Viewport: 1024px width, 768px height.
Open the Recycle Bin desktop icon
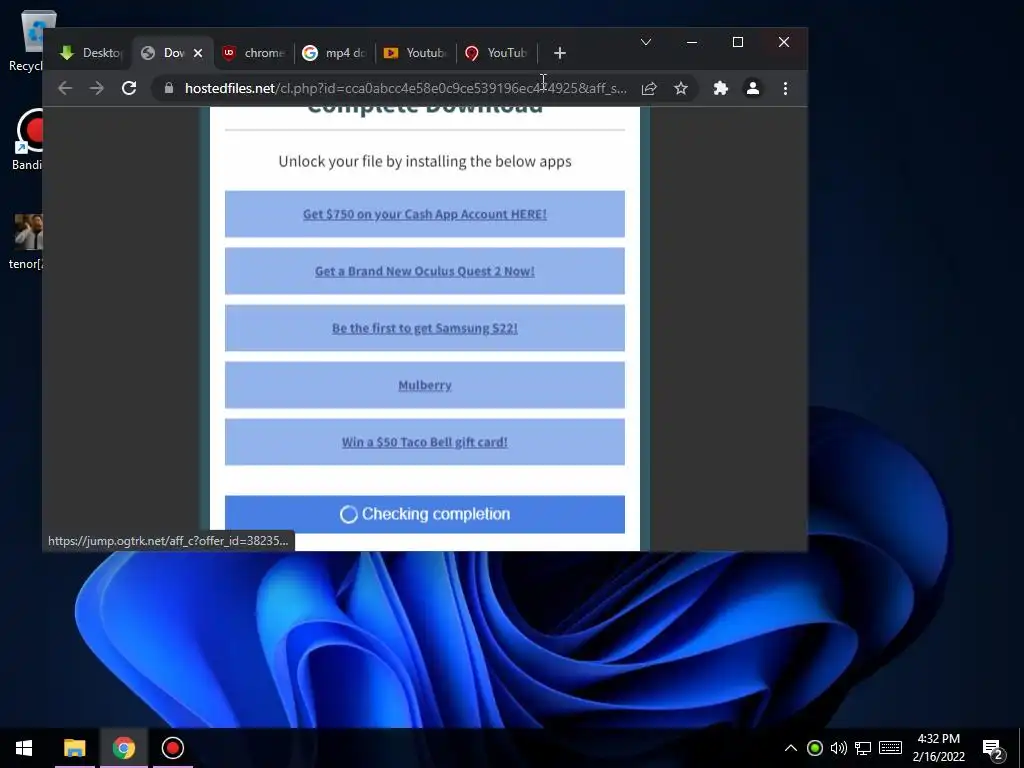(29, 40)
